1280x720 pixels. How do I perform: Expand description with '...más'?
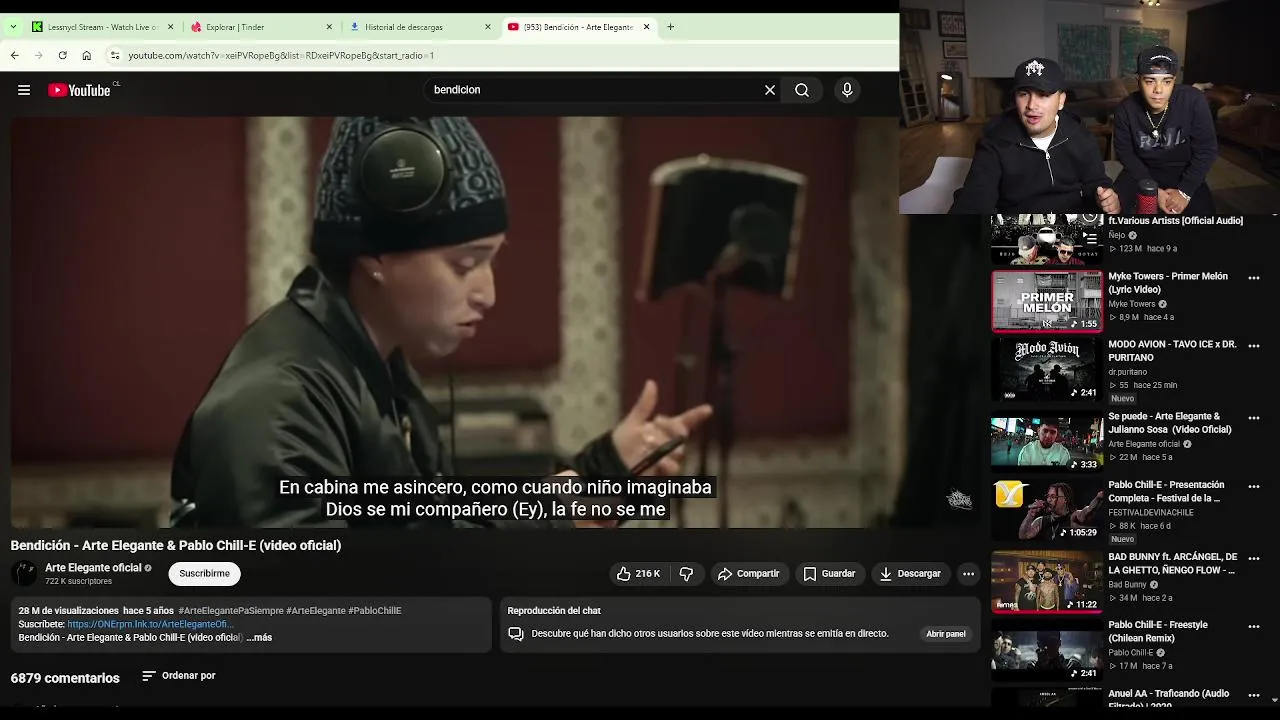[x=259, y=638]
